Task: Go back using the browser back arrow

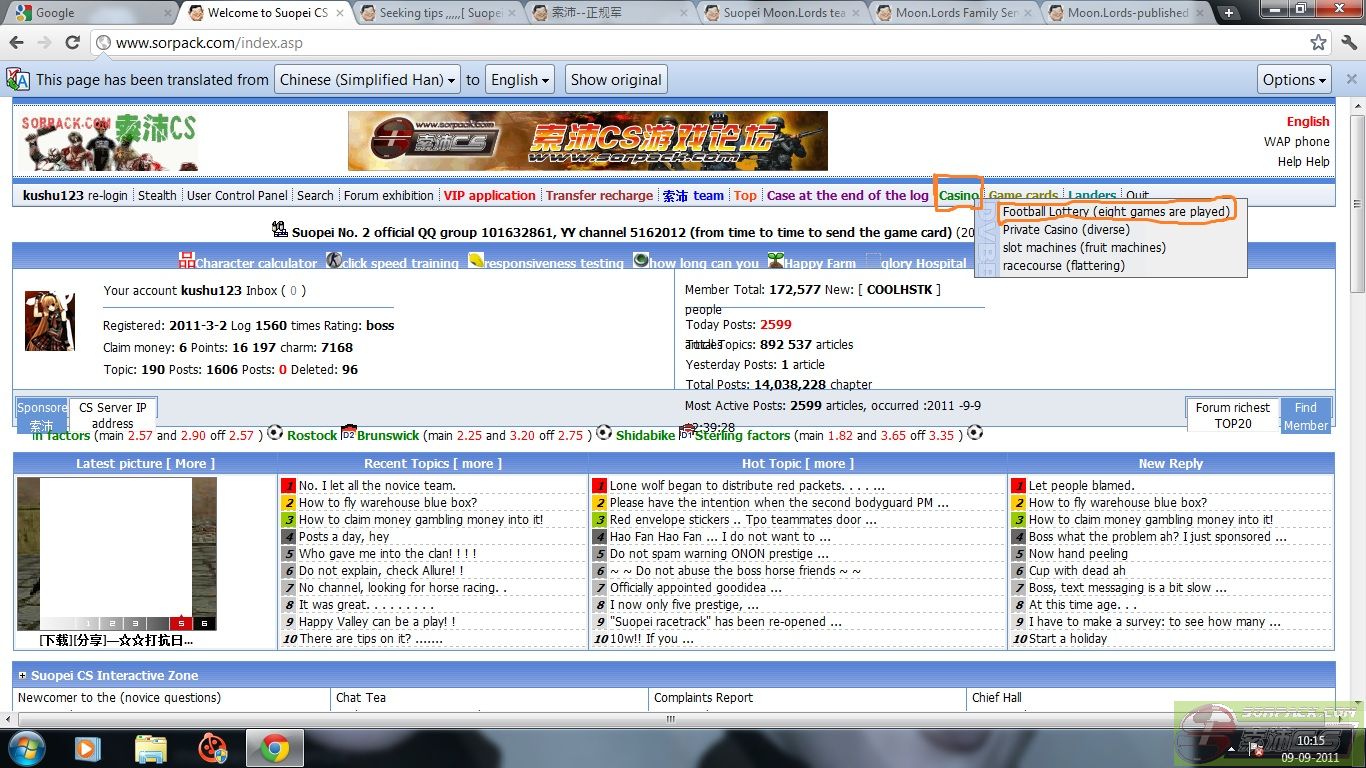Action: click(x=17, y=43)
